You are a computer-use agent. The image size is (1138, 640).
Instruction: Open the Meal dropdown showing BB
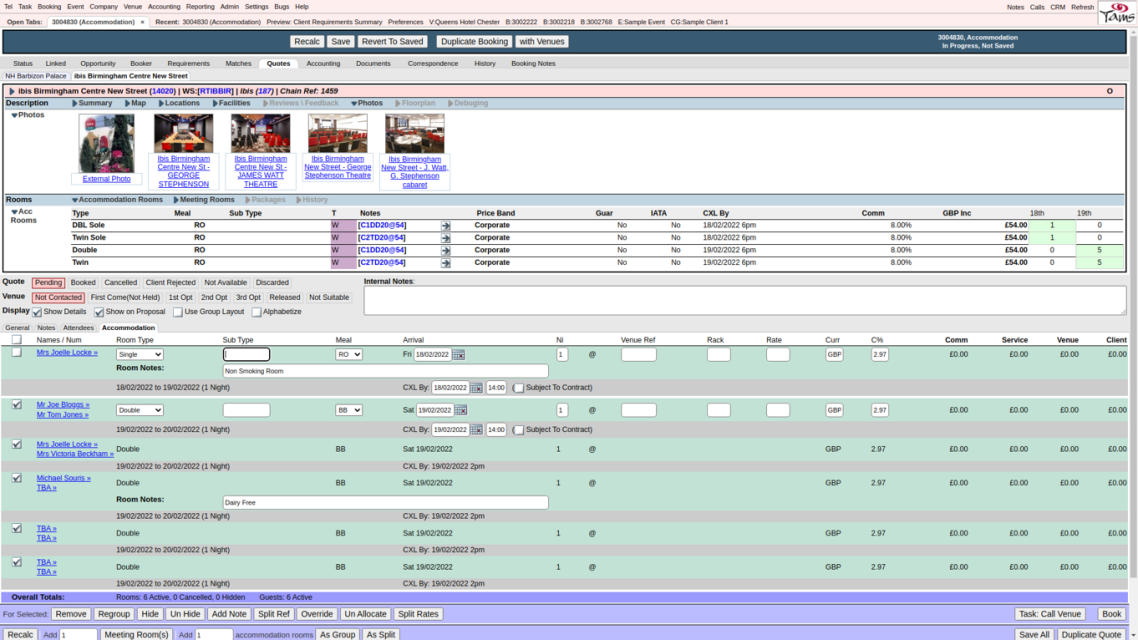(x=349, y=410)
